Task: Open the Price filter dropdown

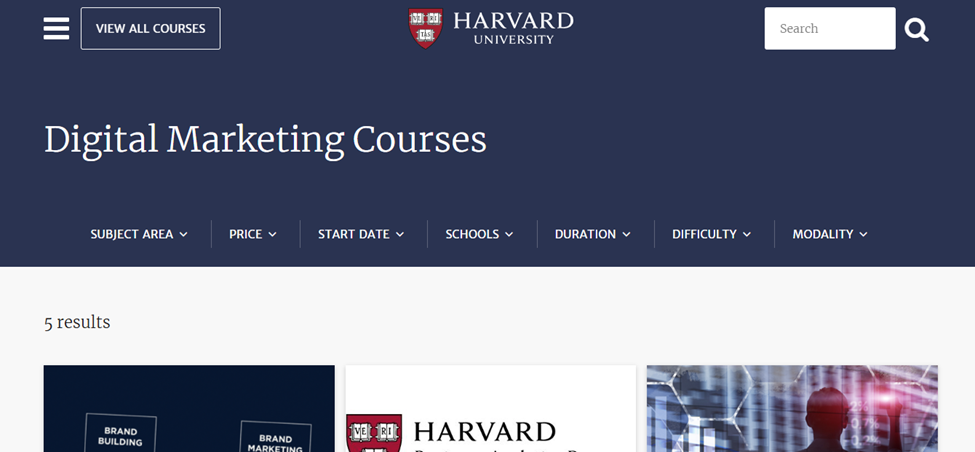Action: click(252, 234)
